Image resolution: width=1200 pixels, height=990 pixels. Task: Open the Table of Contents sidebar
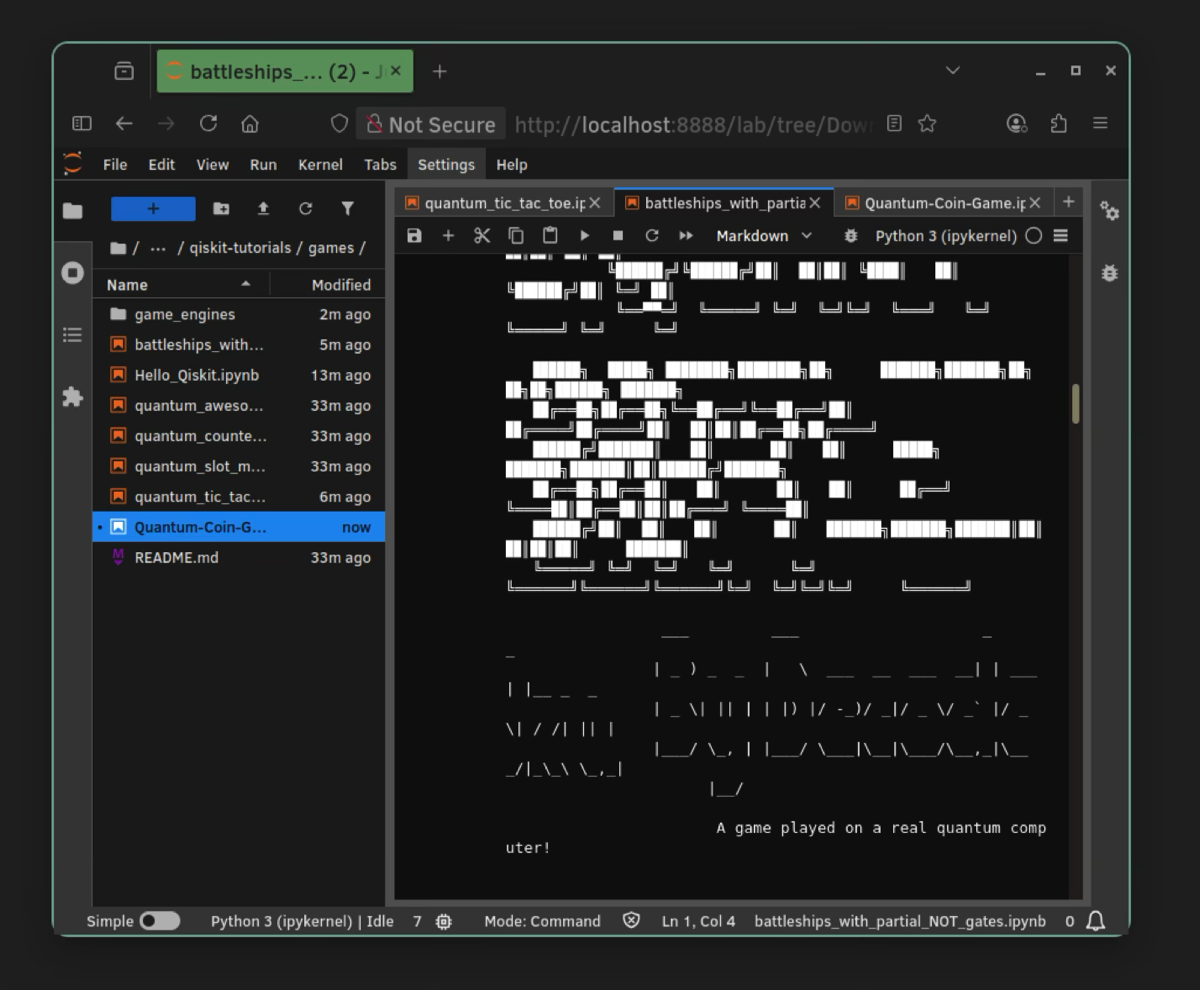tap(72, 335)
